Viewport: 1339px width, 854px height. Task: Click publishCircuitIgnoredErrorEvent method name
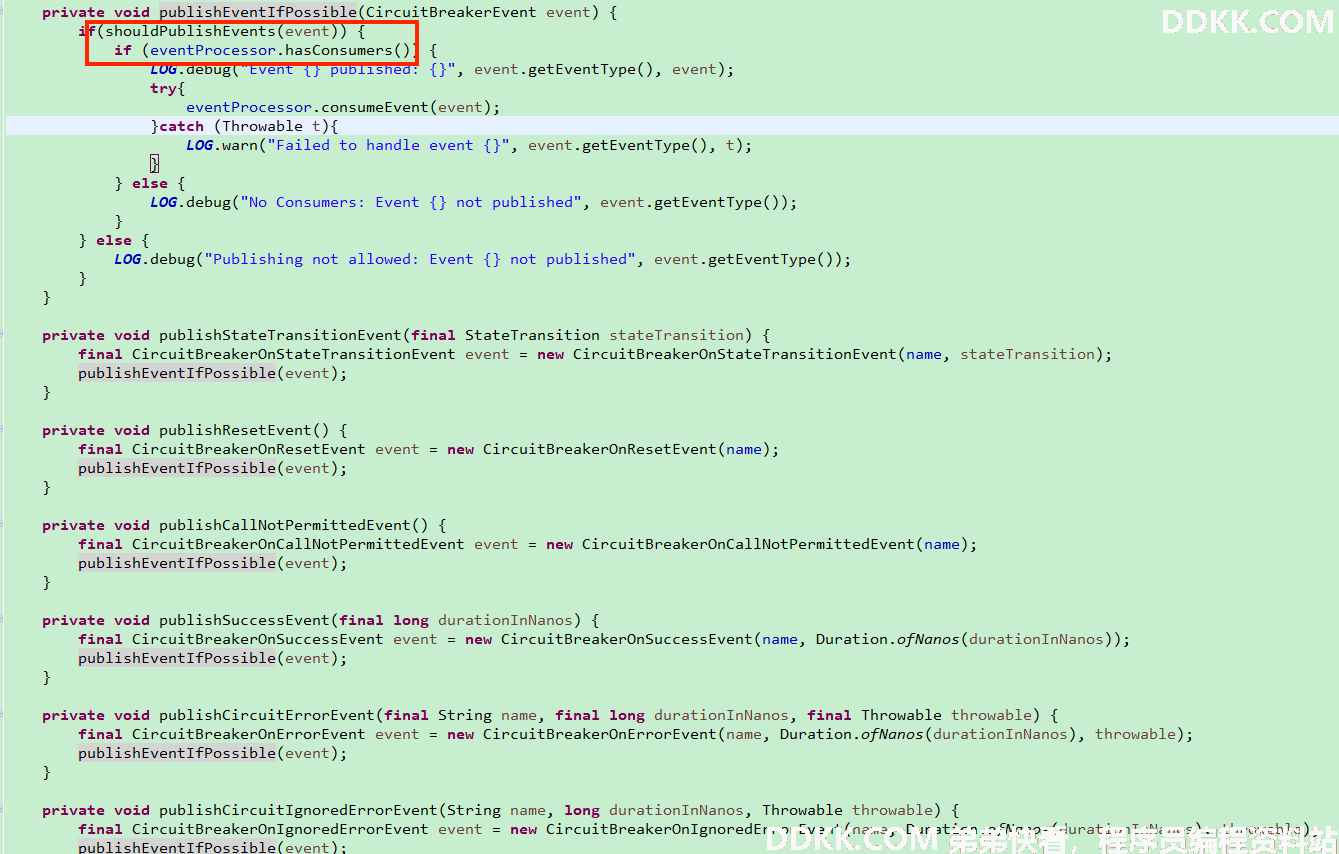[298, 810]
